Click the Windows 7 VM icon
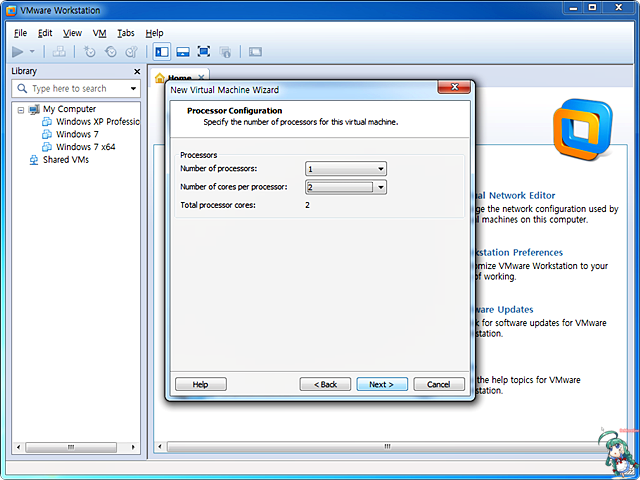The image size is (640, 480). click(x=47, y=134)
